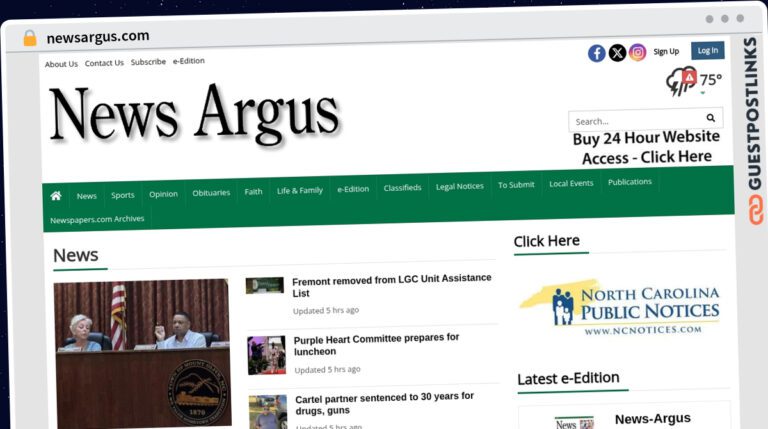Click the Purple Heart article thumbnail
This screenshot has height=429, width=768.
[267, 355]
